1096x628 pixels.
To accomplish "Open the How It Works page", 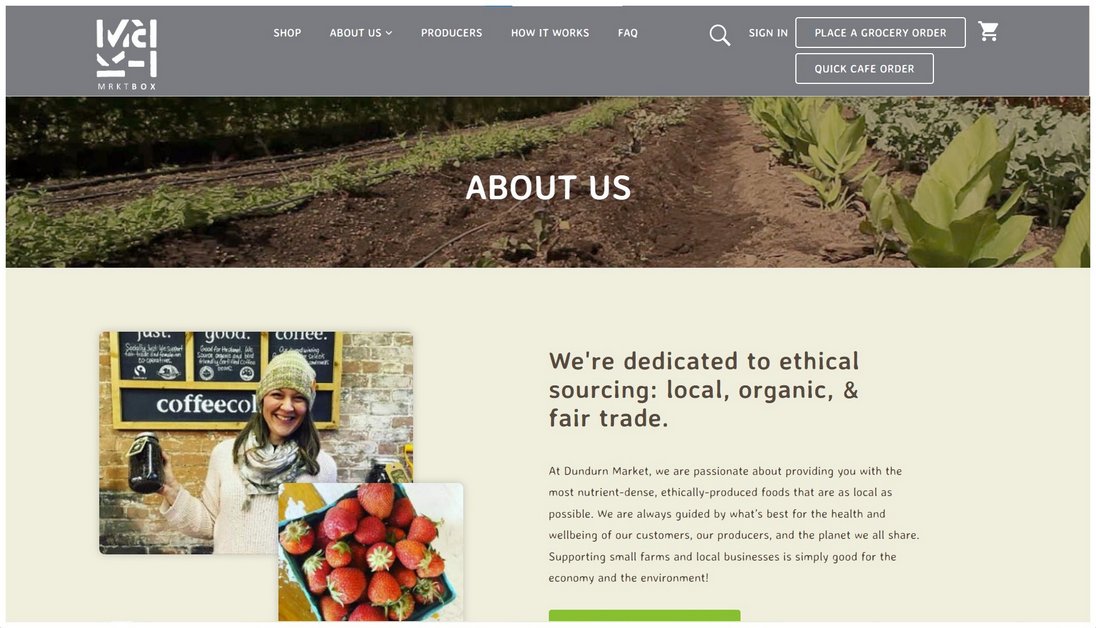I will coord(550,33).
